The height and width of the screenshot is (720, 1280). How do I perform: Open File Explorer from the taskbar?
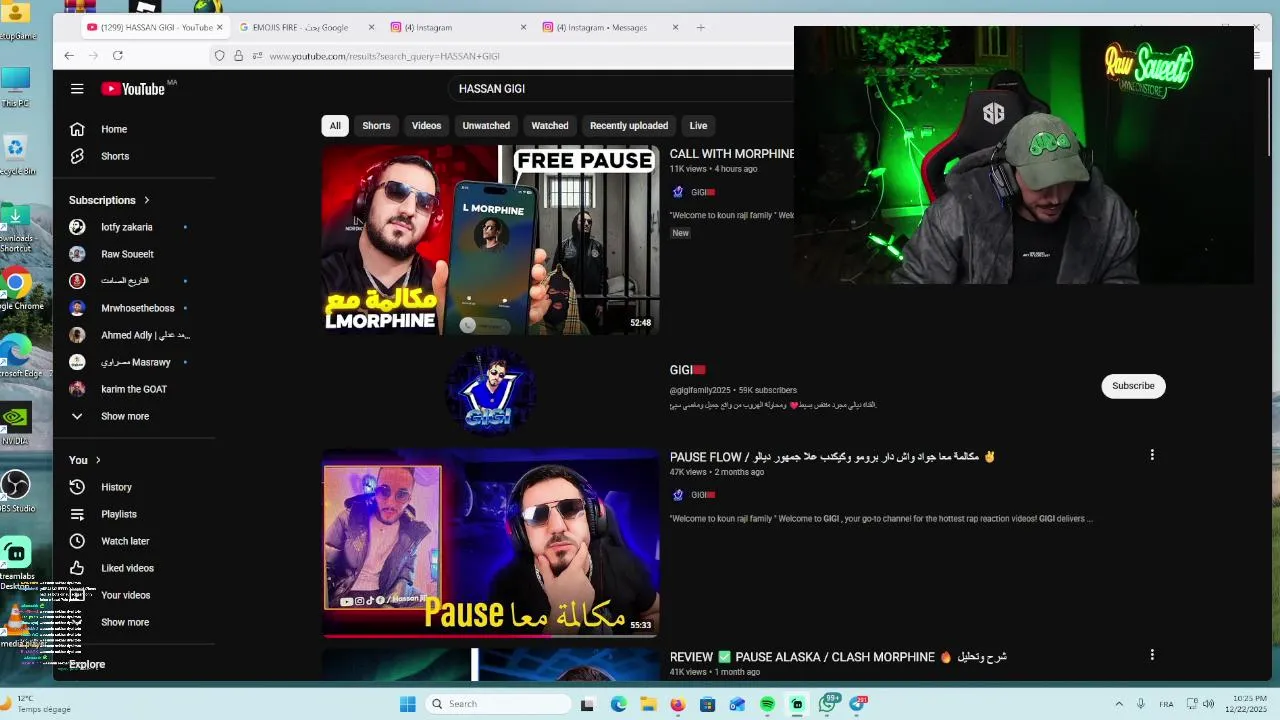[x=647, y=704]
